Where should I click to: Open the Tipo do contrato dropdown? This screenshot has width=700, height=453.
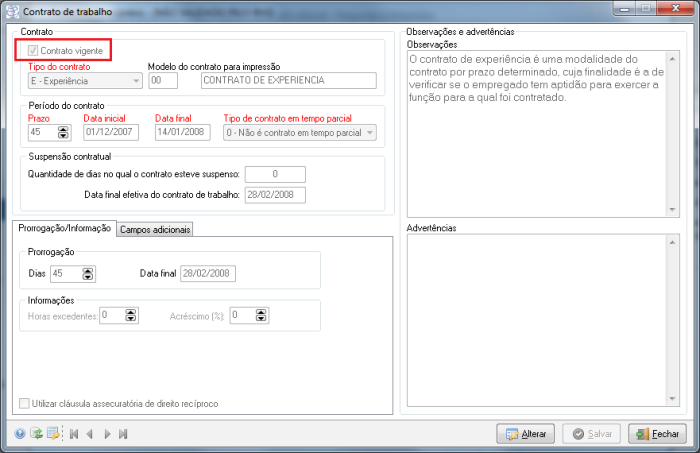pyautogui.click(x=136, y=81)
